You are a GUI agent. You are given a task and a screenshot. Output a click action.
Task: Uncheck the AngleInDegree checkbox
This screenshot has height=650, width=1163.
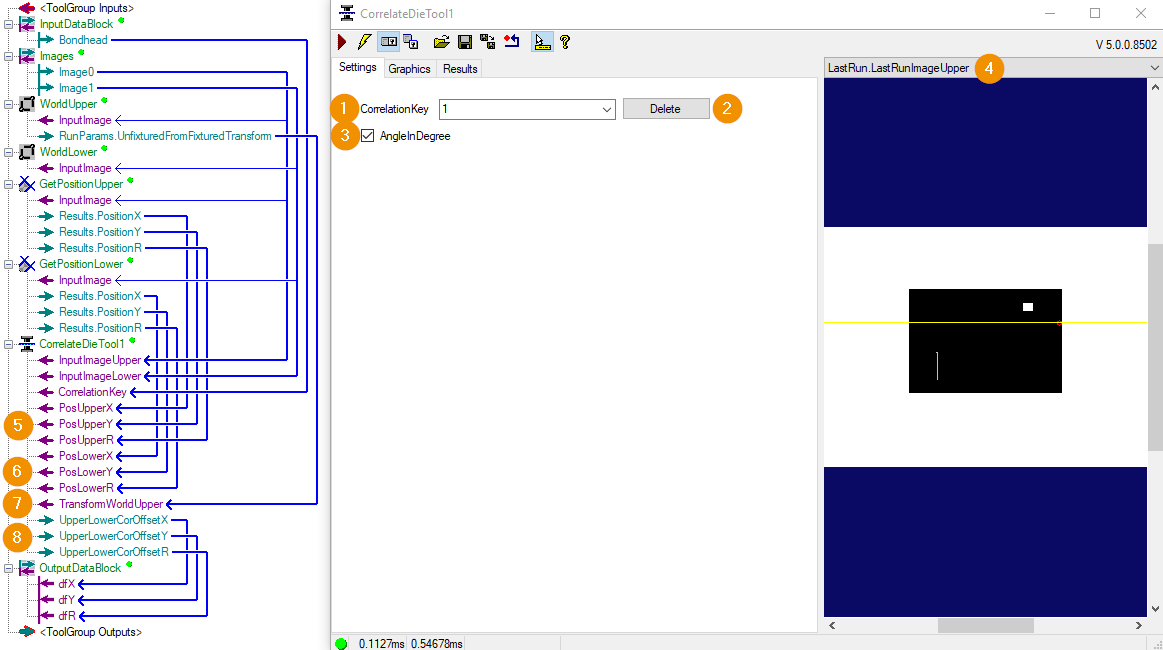pyautogui.click(x=368, y=136)
